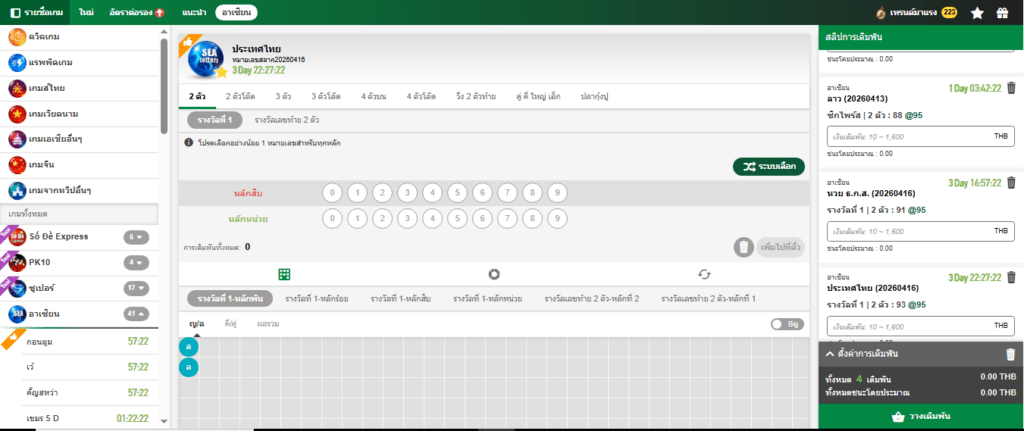Screen dimensions: 1024x431
Task: Click the refresh arrows icon
Action: (x=704, y=274)
